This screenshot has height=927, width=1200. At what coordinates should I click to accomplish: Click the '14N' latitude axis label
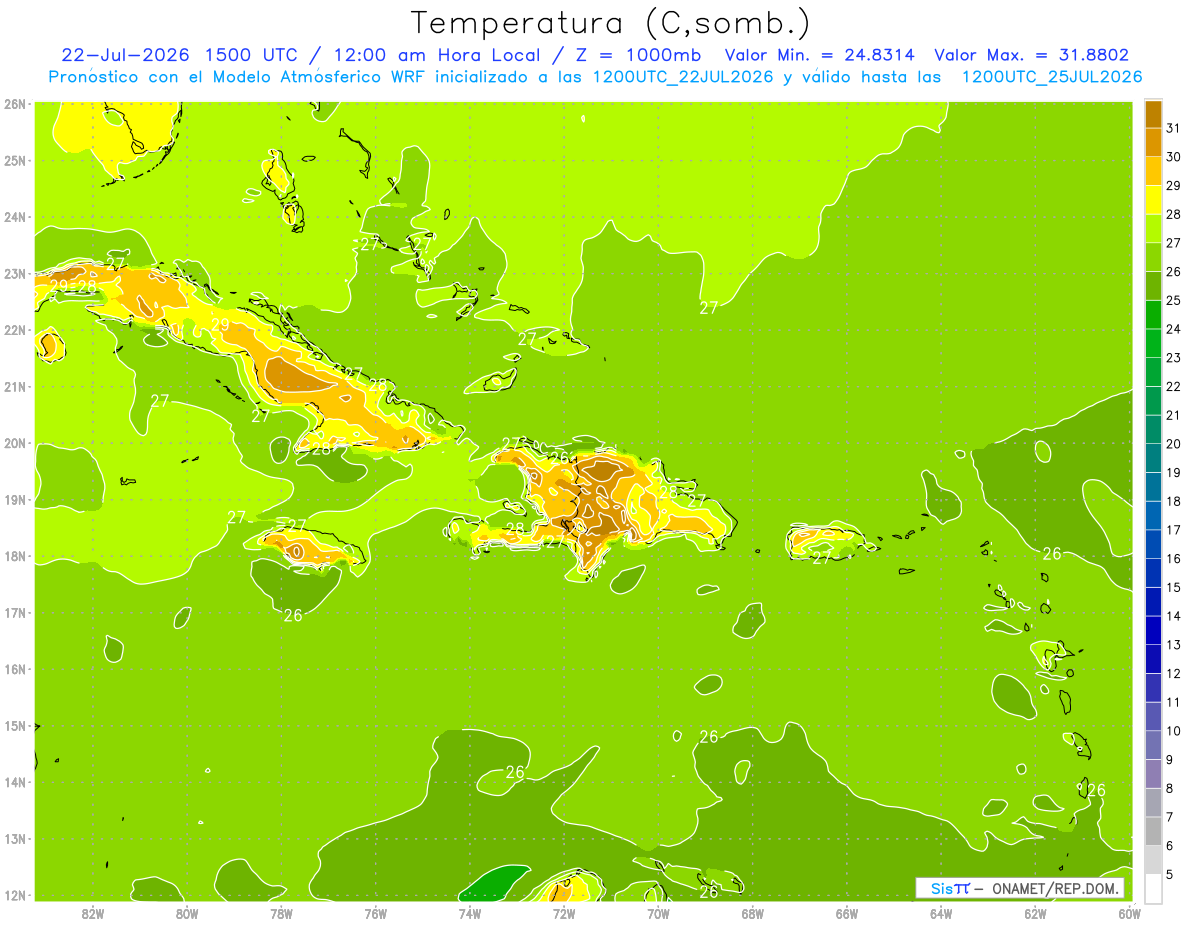point(15,782)
